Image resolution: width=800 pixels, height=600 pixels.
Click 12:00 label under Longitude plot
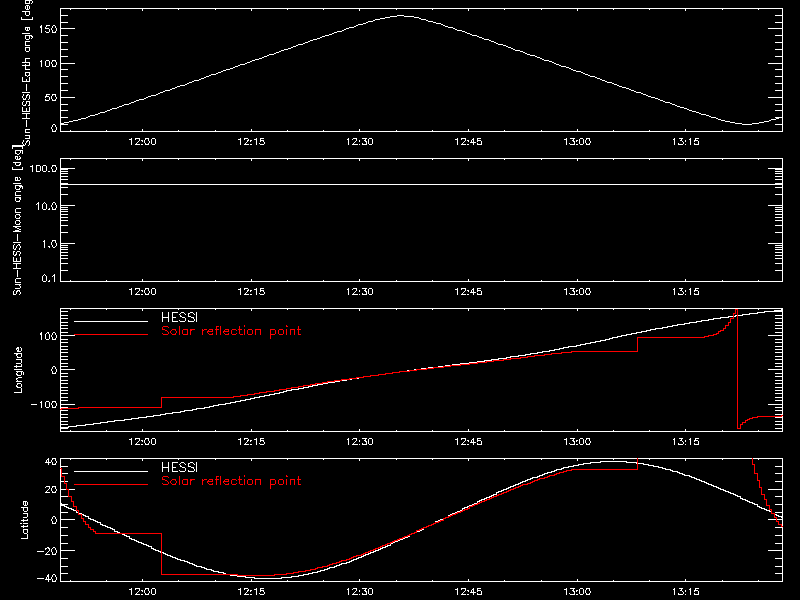point(142,441)
